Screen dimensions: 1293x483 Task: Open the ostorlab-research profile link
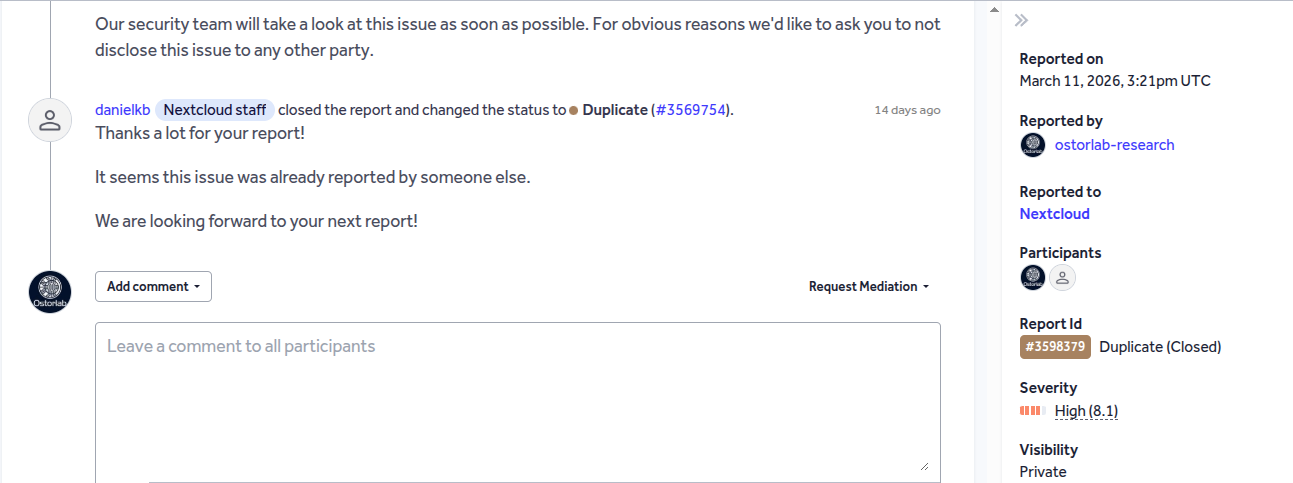click(x=1114, y=145)
